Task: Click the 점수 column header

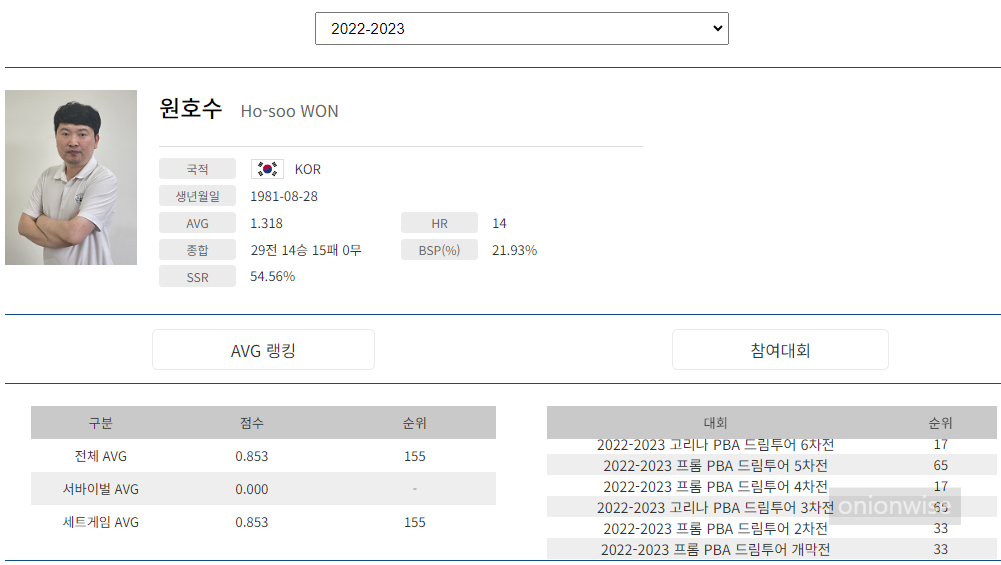Action: click(252, 423)
